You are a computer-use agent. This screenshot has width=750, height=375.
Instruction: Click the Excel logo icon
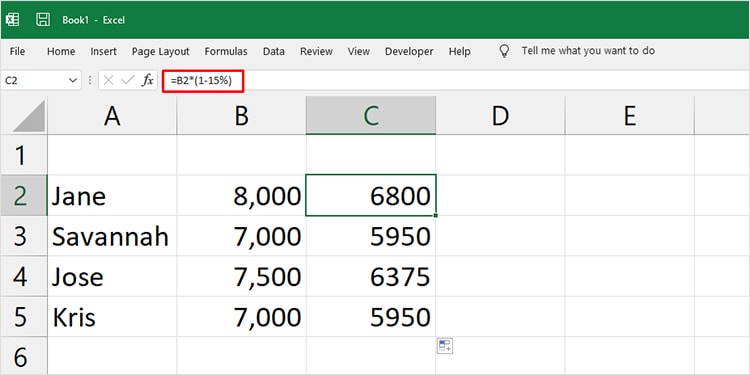tap(13, 20)
